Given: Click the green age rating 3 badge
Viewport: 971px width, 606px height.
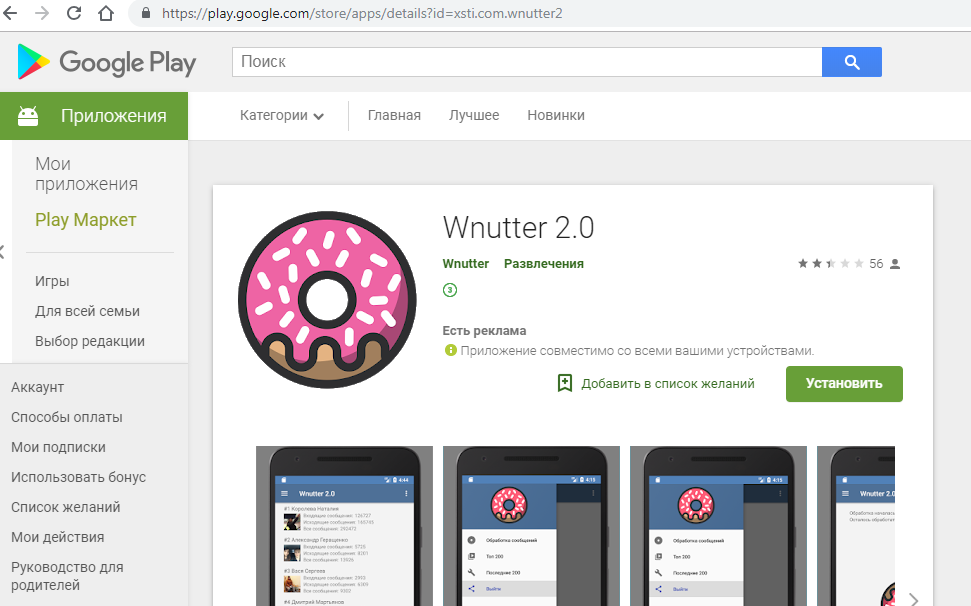Looking at the screenshot, I should coord(450,290).
